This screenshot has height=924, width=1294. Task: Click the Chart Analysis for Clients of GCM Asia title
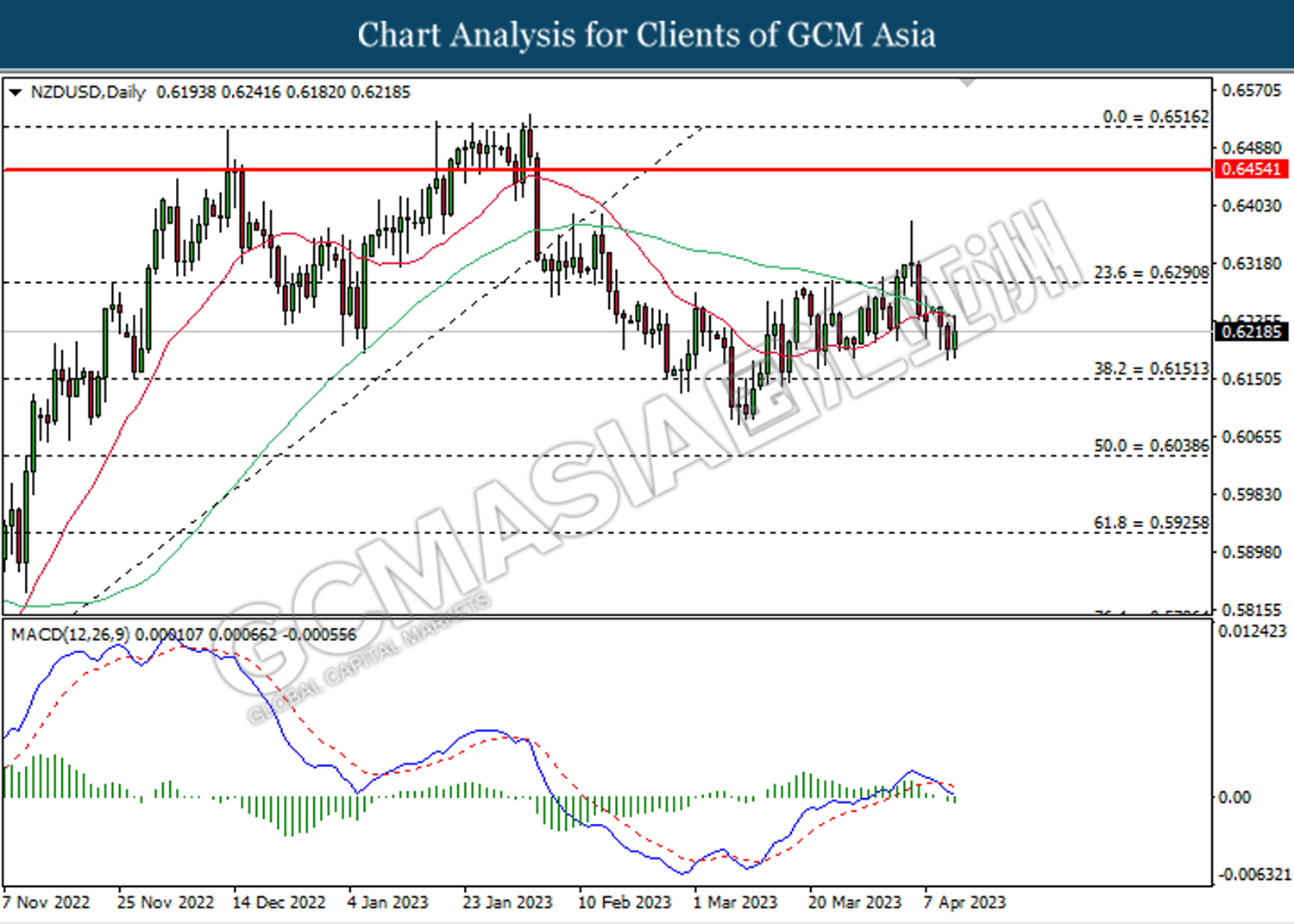coord(647,35)
